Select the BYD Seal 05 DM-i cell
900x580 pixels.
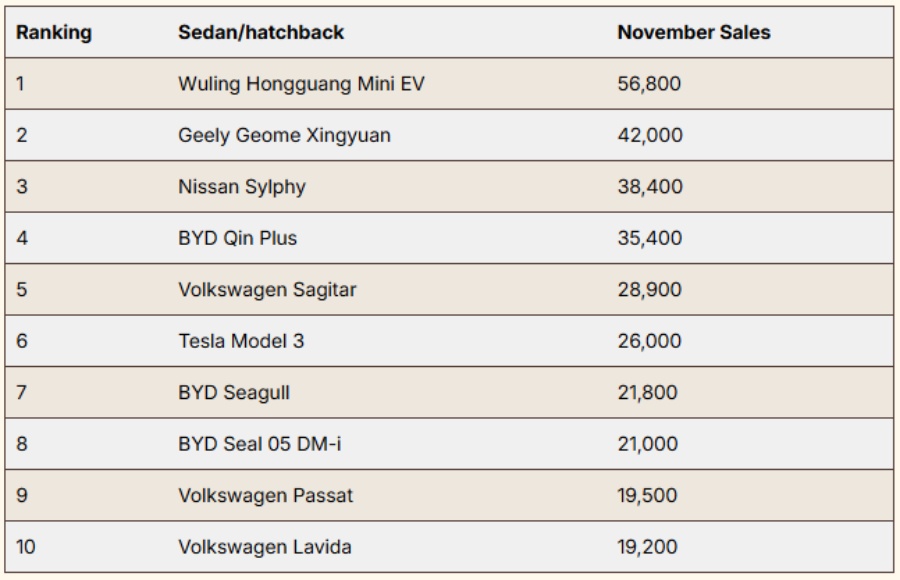pos(259,444)
